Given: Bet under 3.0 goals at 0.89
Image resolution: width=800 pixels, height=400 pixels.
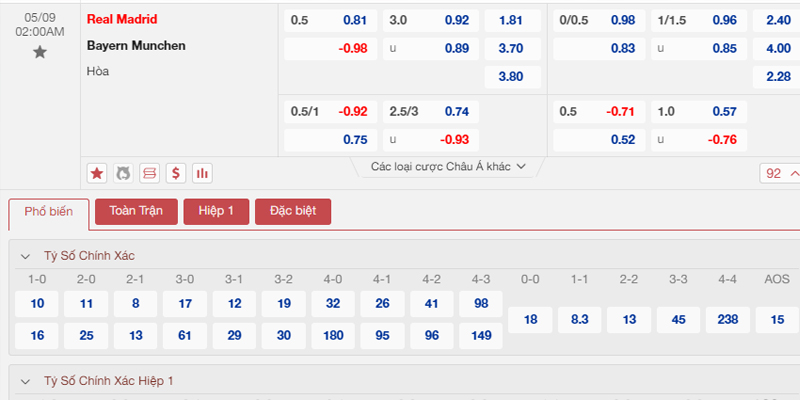Looking at the screenshot, I should [431, 49].
